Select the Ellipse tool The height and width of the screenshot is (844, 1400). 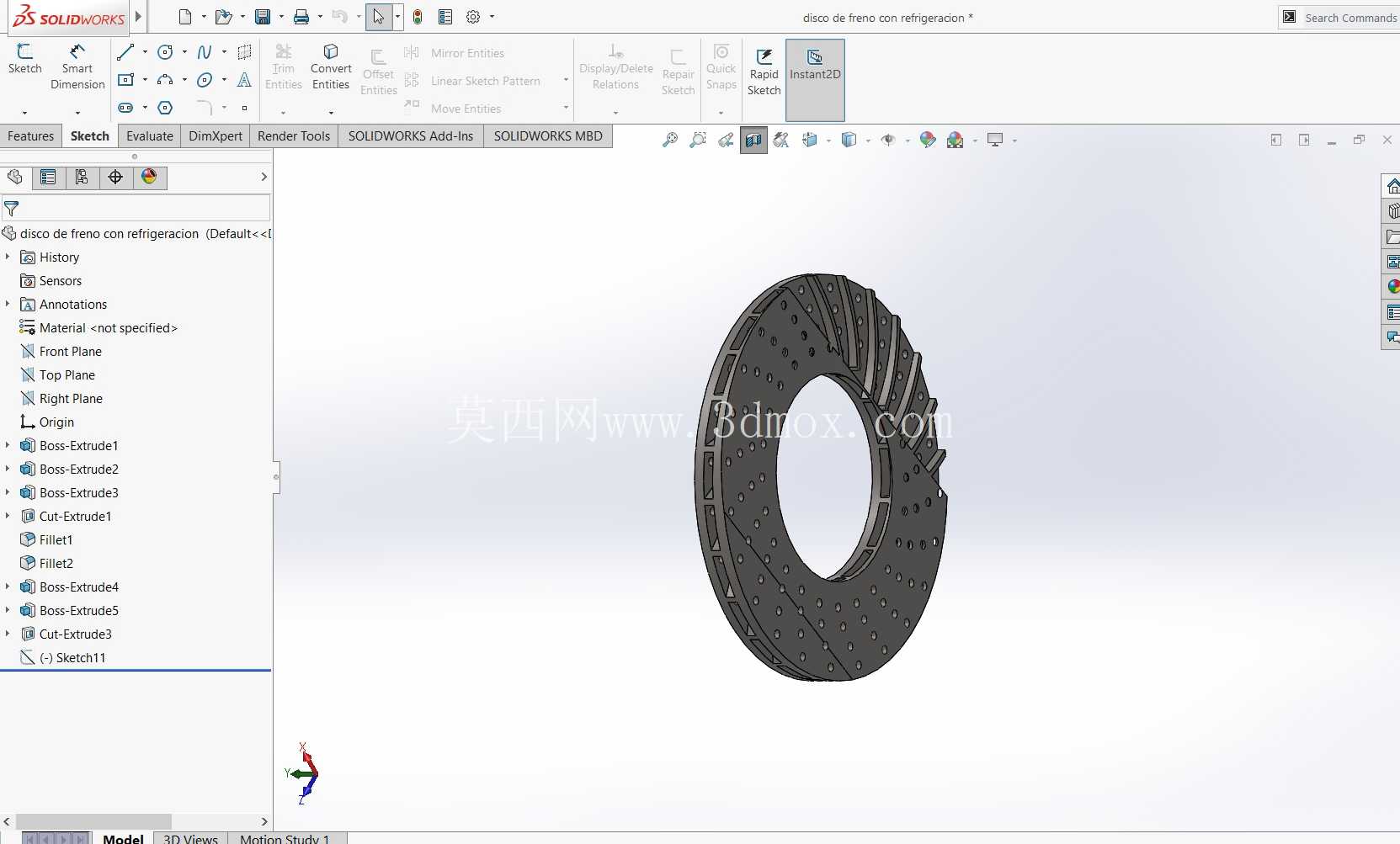(205, 80)
